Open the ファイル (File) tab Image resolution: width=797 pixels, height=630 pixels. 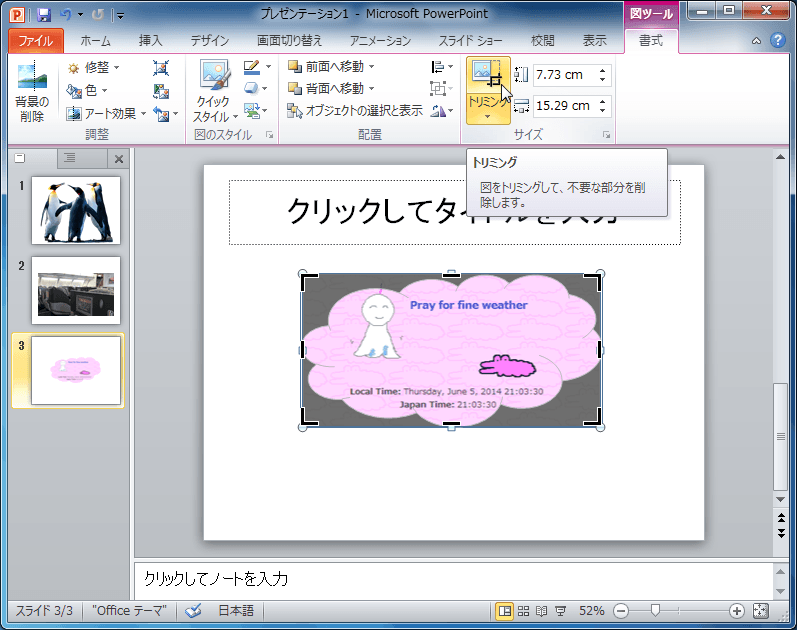coord(35,41)
